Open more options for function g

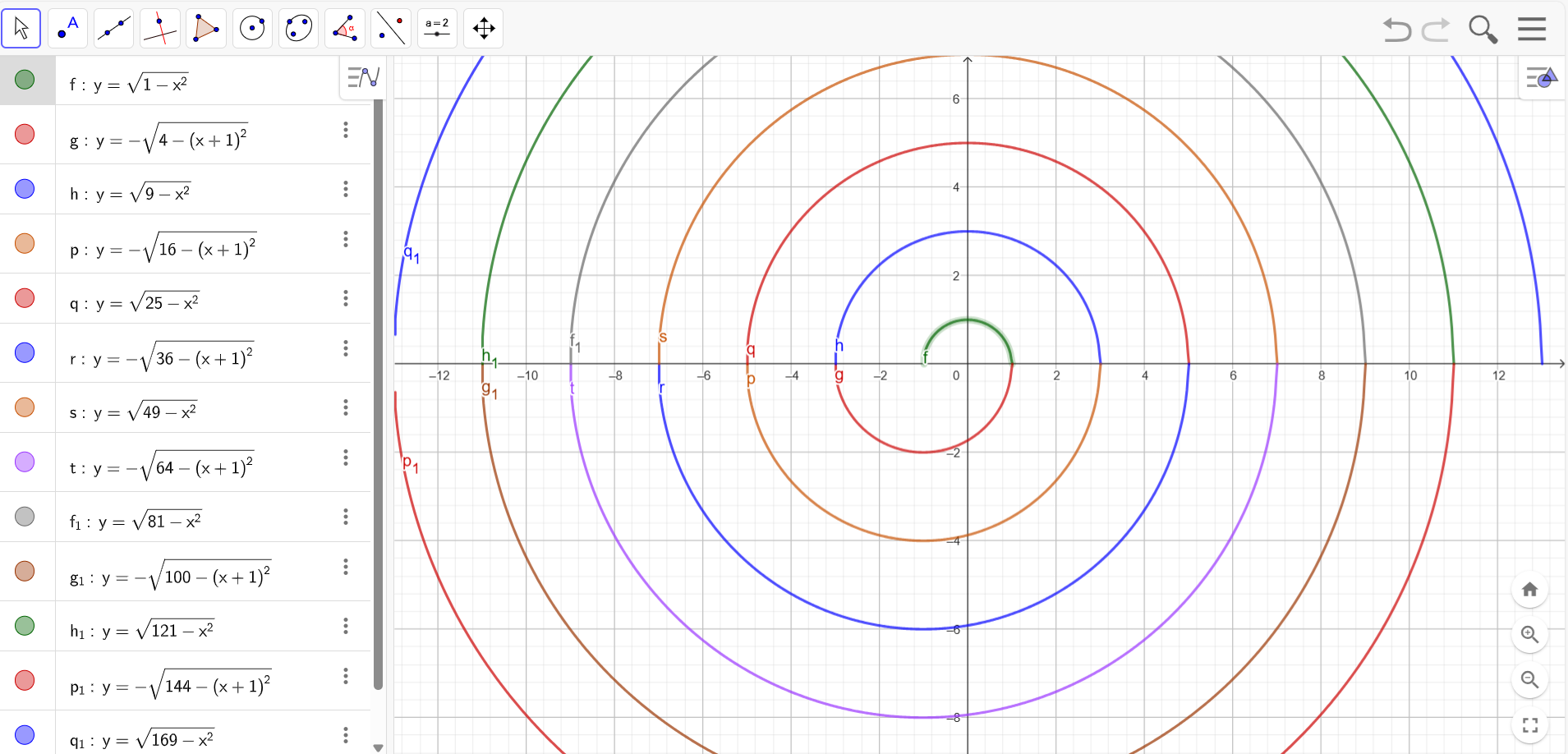pyautogui.click(x=346, y=130)
